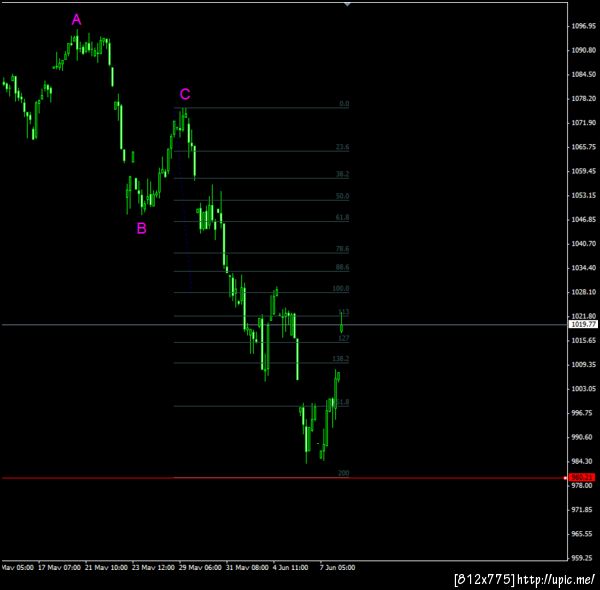Click the Fibonacci 38.2 level label
This screenshot has height=590, width=600.
(x=342, y=174)
